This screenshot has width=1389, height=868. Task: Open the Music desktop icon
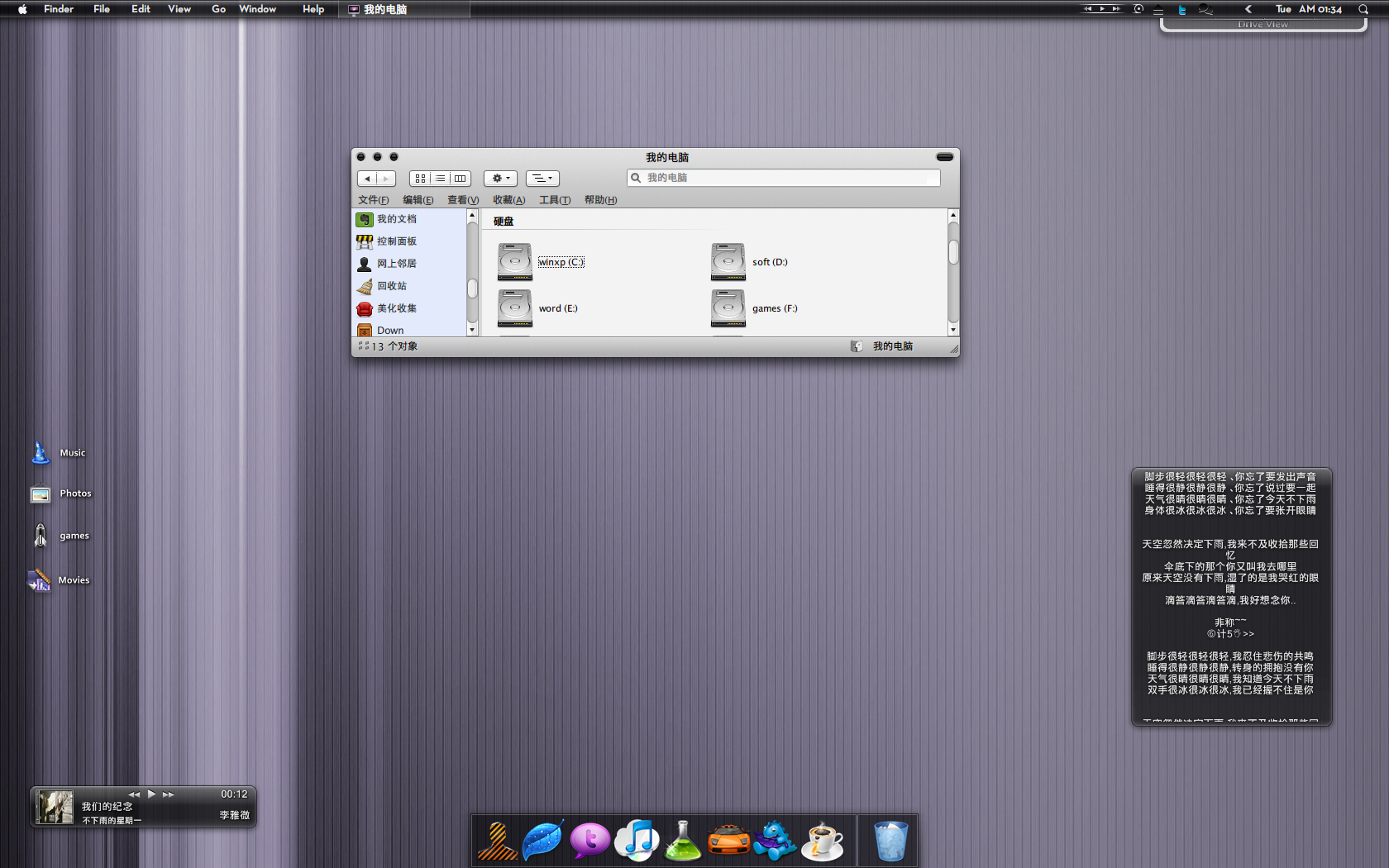41,452
